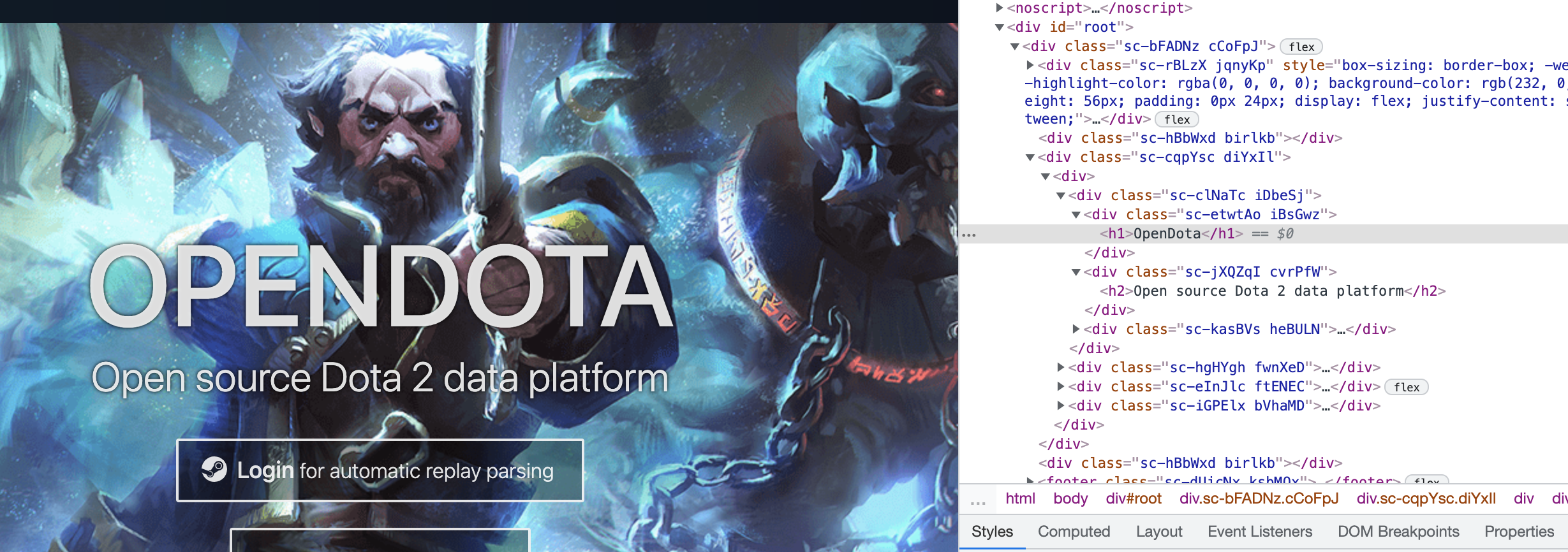The width and height of the screenshot is (1568, 552).
Task: Expand the sc-kasBVs heBULN div
Action: pyautogui.click(x=1076, y=330)
